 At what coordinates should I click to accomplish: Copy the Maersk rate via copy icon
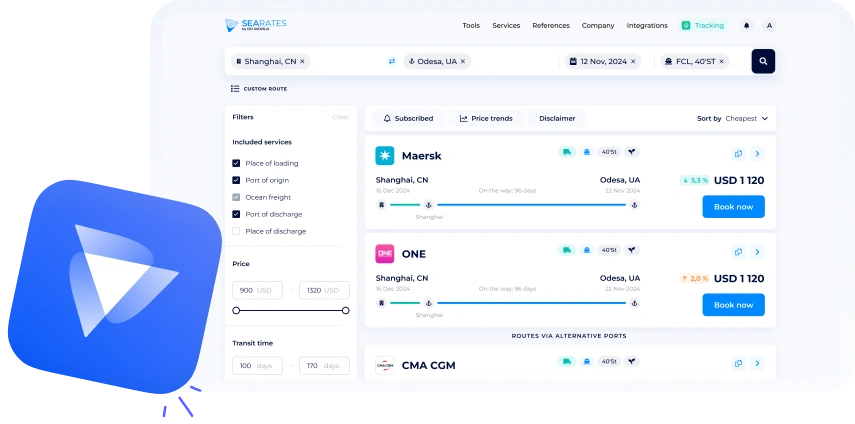[x=738, y=154]
